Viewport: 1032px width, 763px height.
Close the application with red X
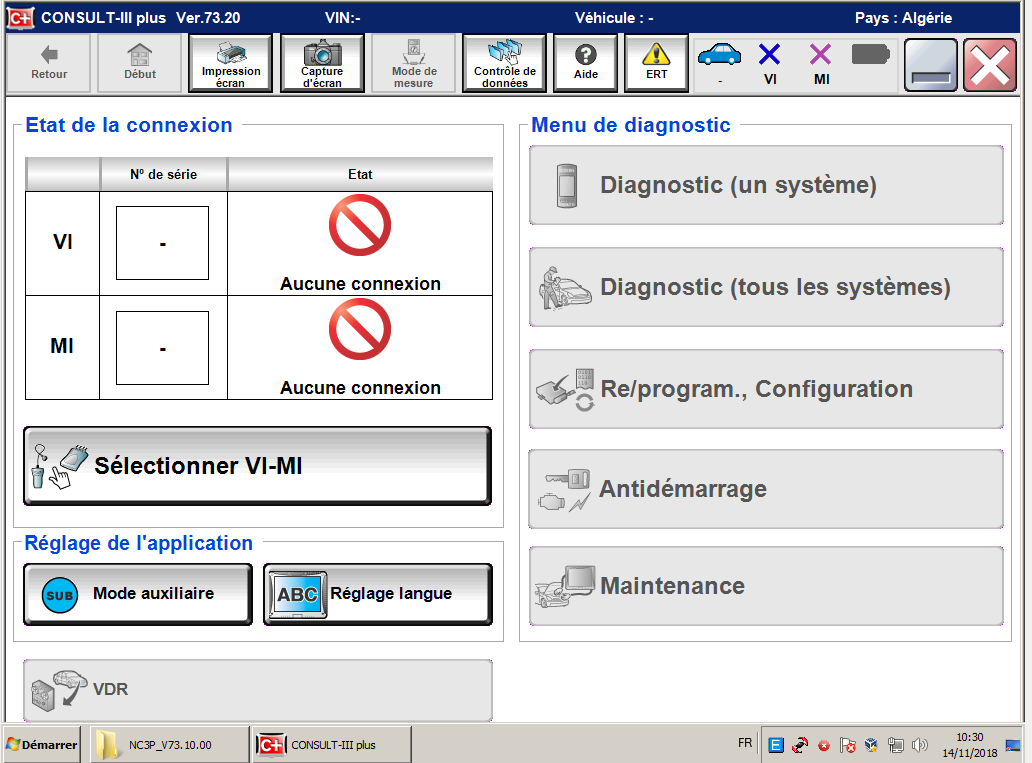pyautogui.click(x=991, y=65)
